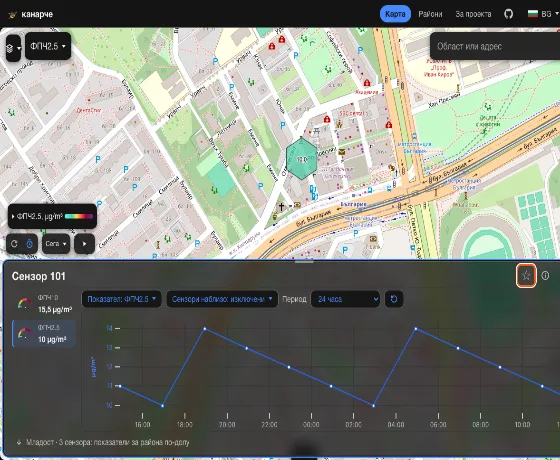The width and height of the screenshot is (560, 460).
Task: Open the За проекта page
Action: coord(473,14)
